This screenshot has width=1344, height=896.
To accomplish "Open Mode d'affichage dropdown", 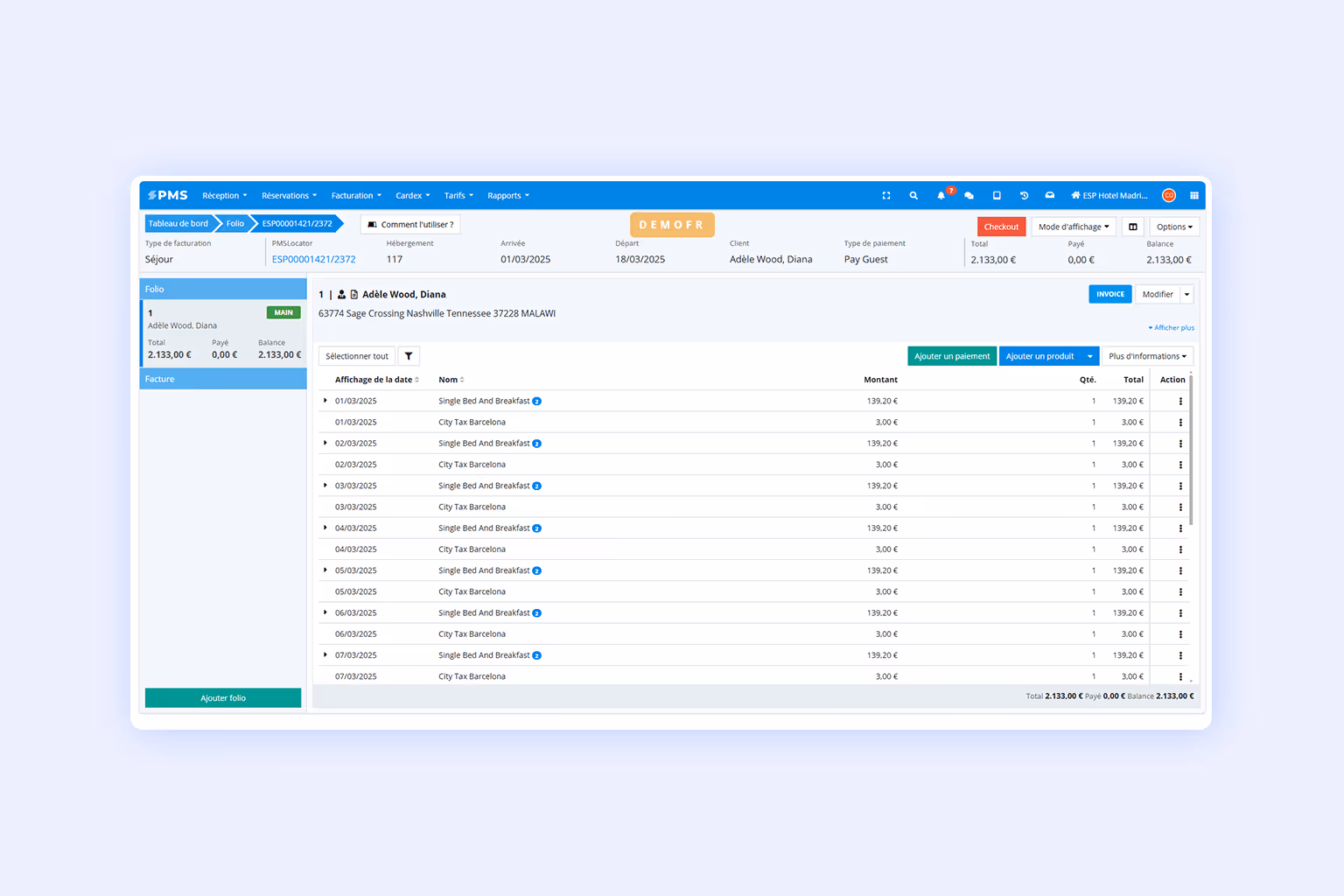I will (x=1074, y=227).
